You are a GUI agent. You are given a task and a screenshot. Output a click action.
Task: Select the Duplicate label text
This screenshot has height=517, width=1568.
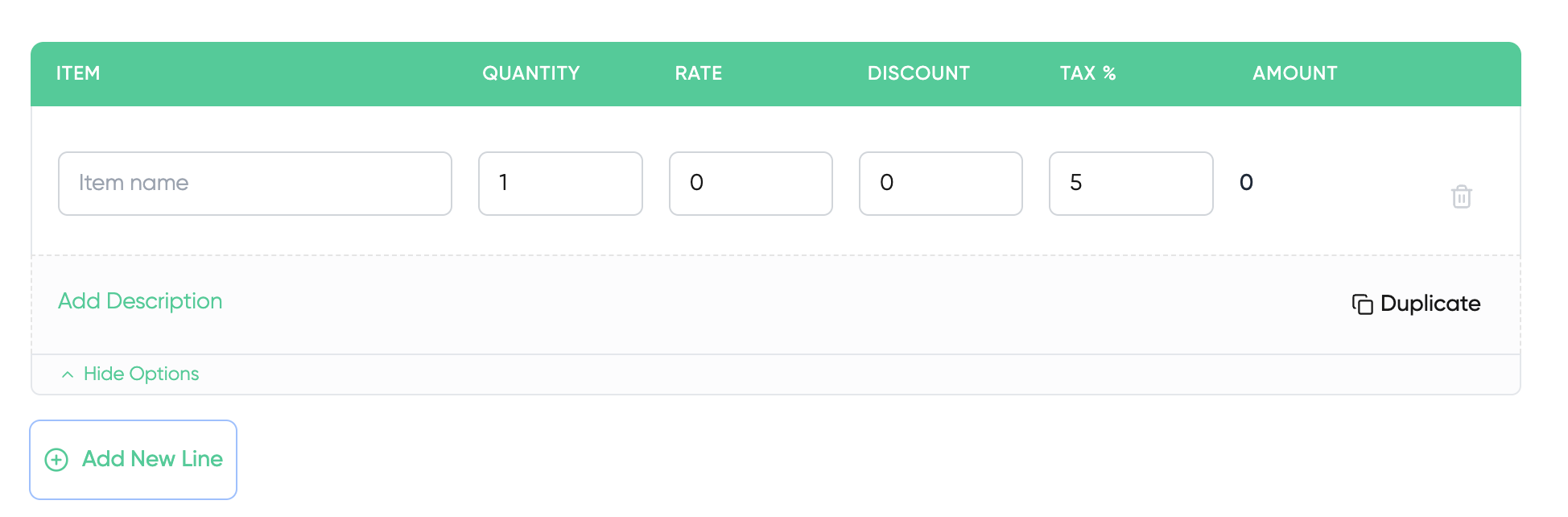pos(1430,304)
